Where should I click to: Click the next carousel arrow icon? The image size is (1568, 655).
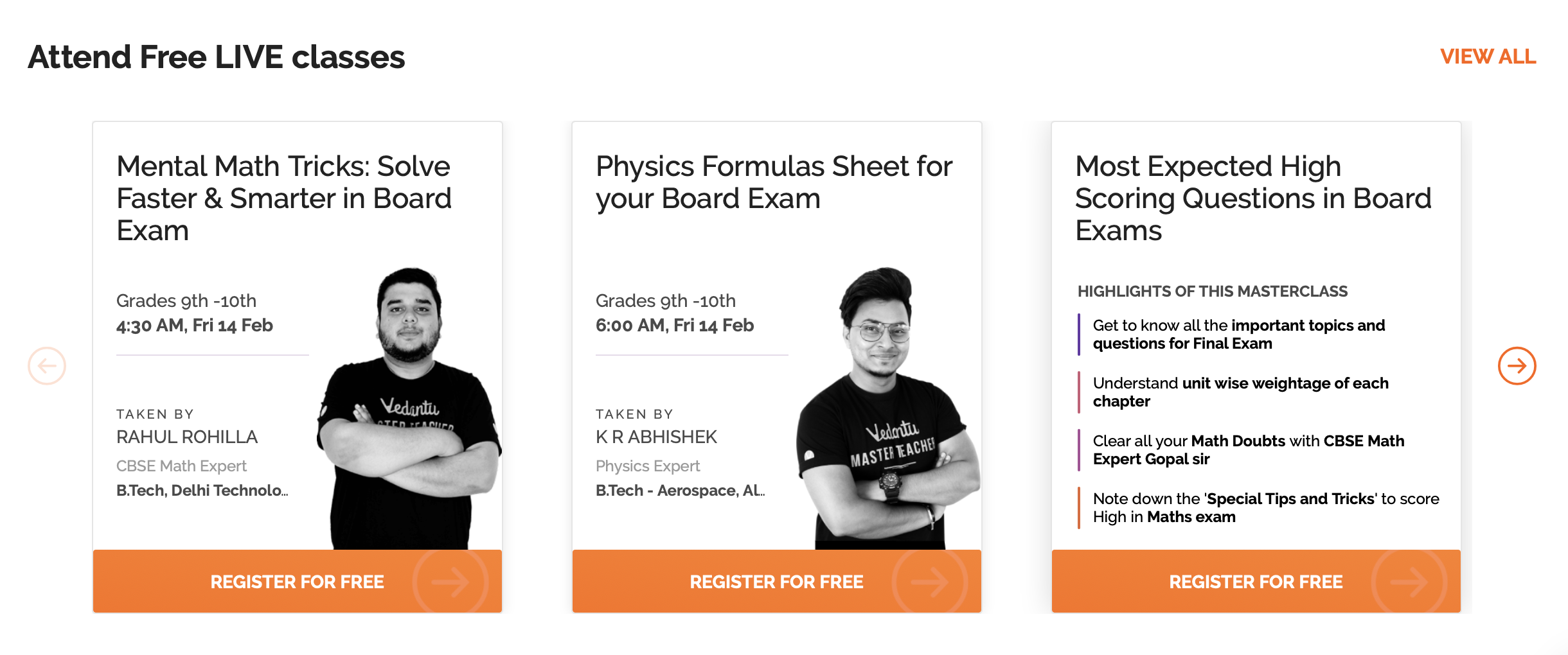pyautogui.click(x=1517, y=366)
